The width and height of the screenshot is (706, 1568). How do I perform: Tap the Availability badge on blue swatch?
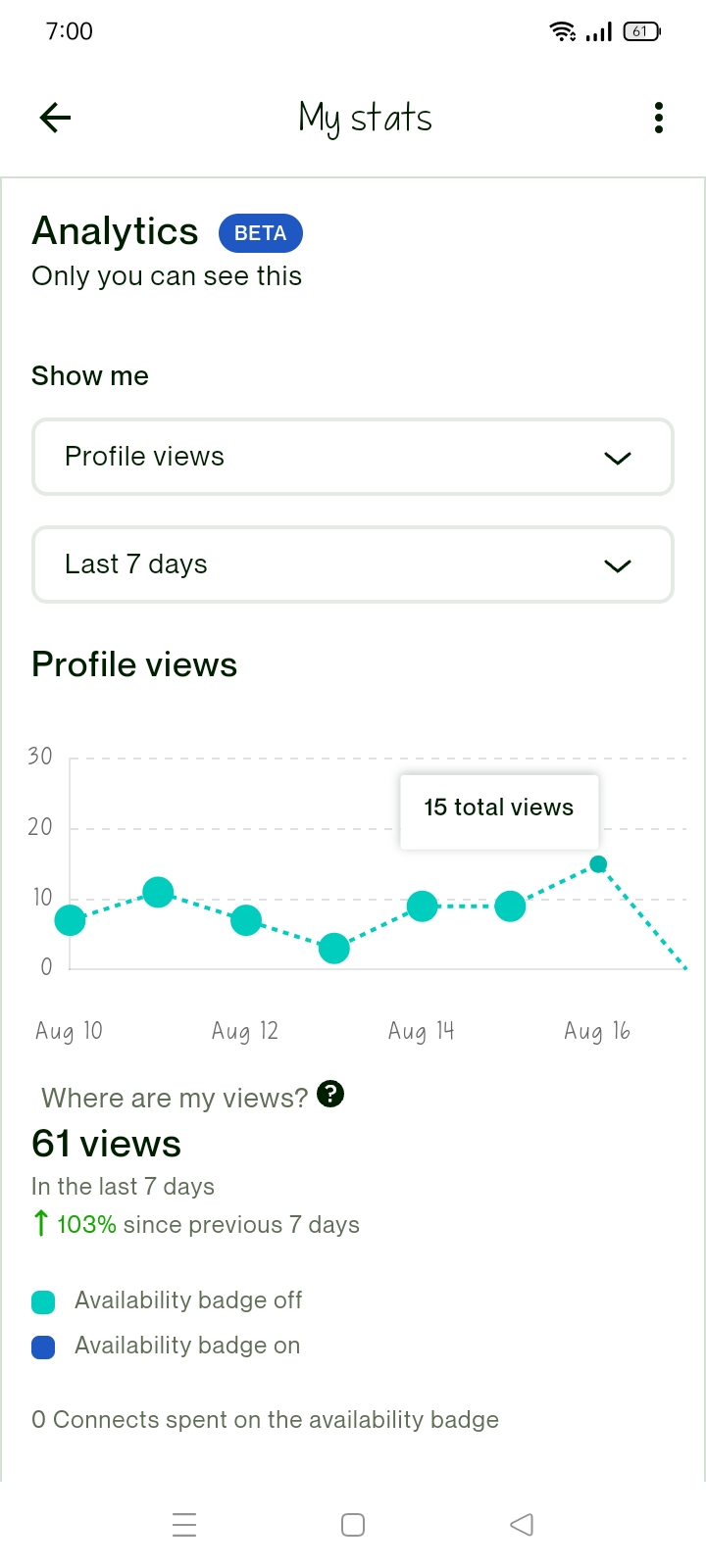[x=43, y=1347]
